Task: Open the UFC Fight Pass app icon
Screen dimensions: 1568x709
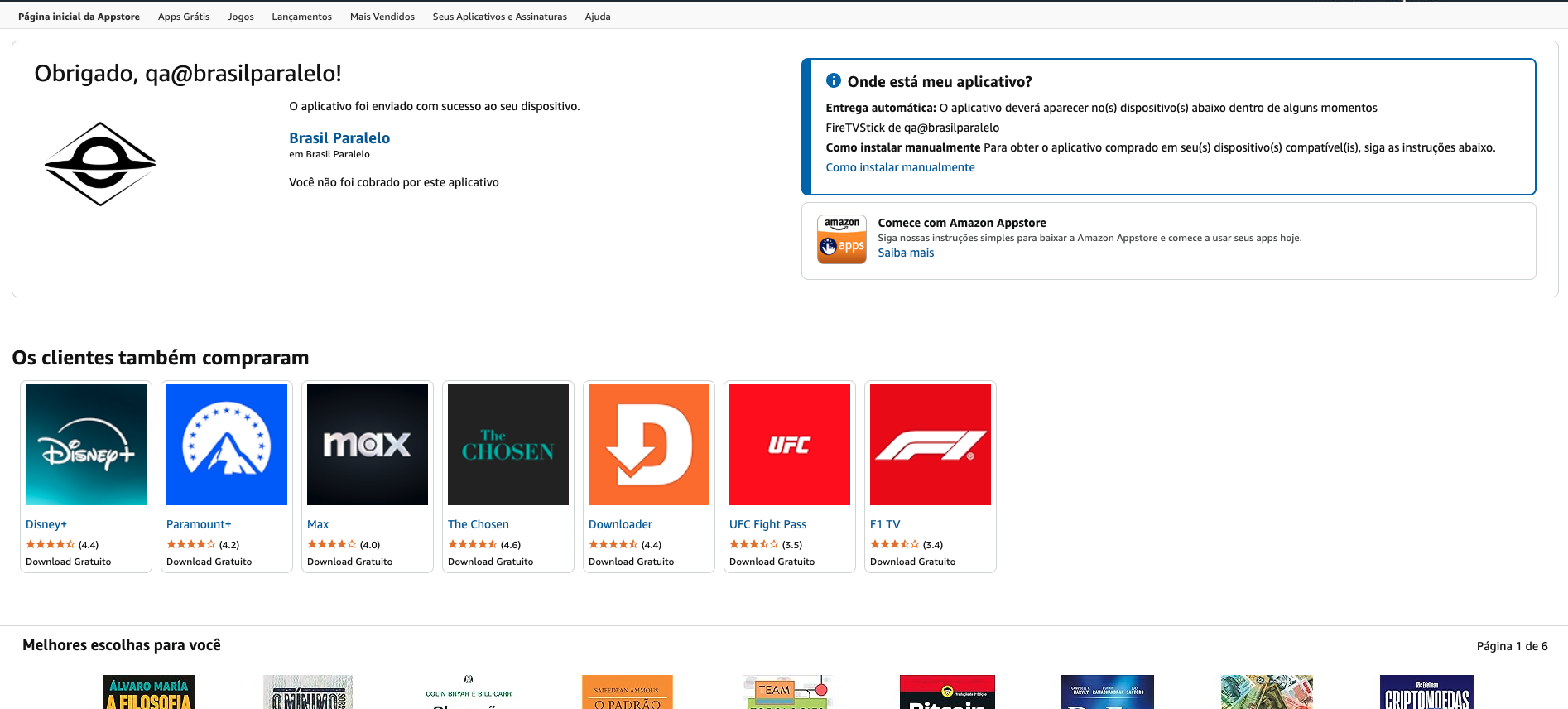Action: [790, 445]
